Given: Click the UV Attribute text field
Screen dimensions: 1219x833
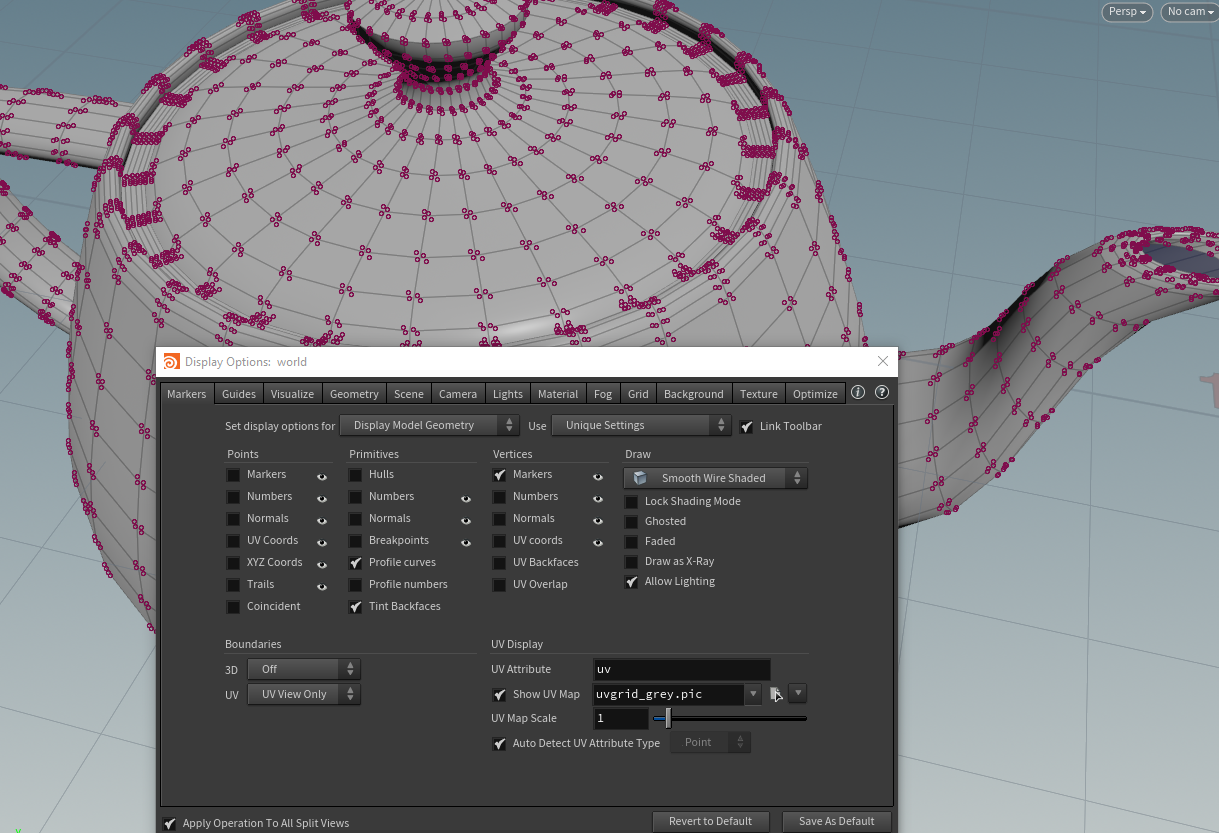Looking at the screenshot, I should point(681,670).
